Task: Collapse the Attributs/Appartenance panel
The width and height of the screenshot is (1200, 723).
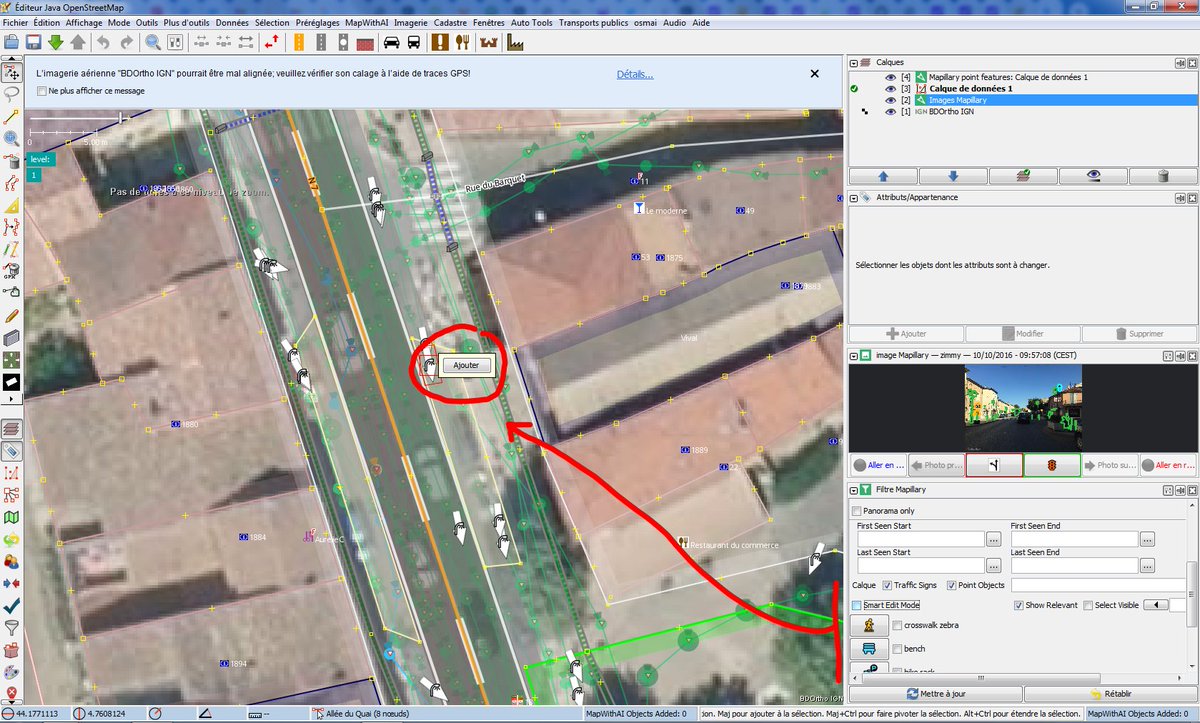Action: (x=853, y=197)
